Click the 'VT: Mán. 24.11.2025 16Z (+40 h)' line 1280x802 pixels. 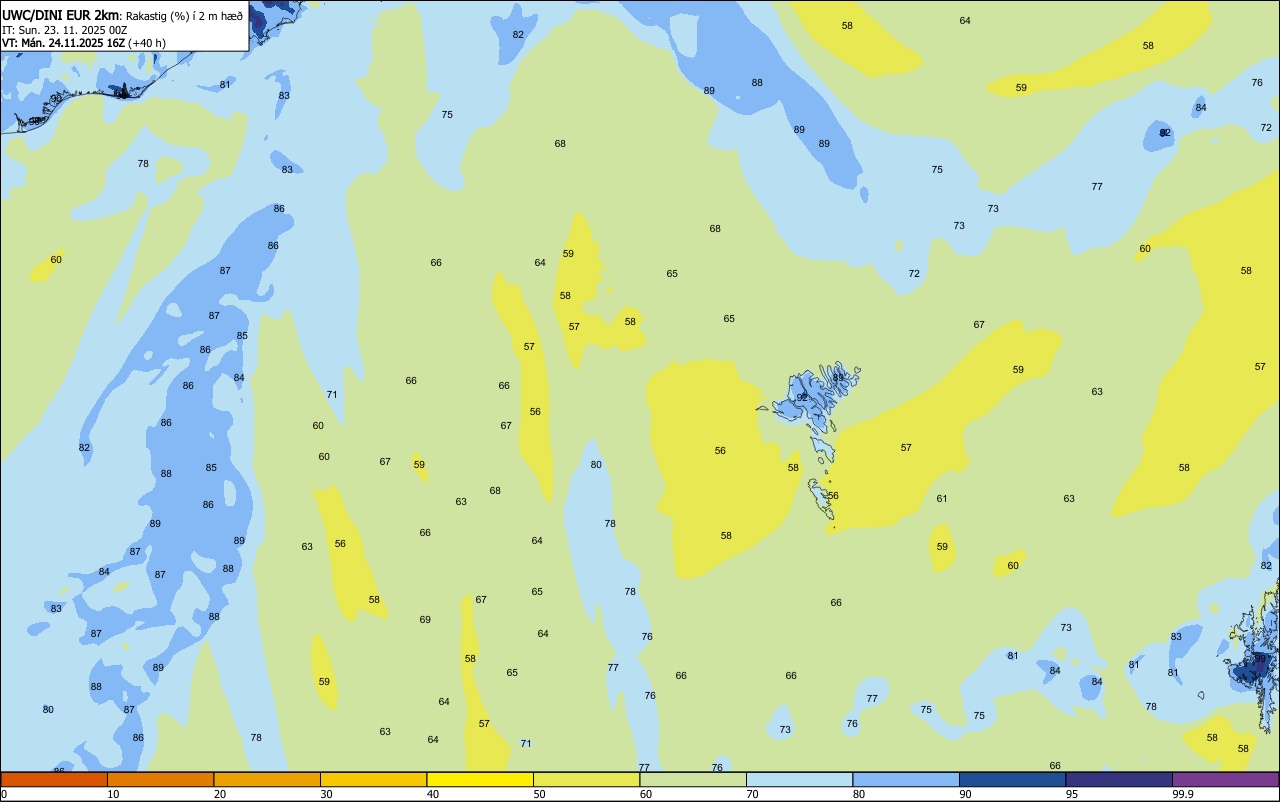84,43
